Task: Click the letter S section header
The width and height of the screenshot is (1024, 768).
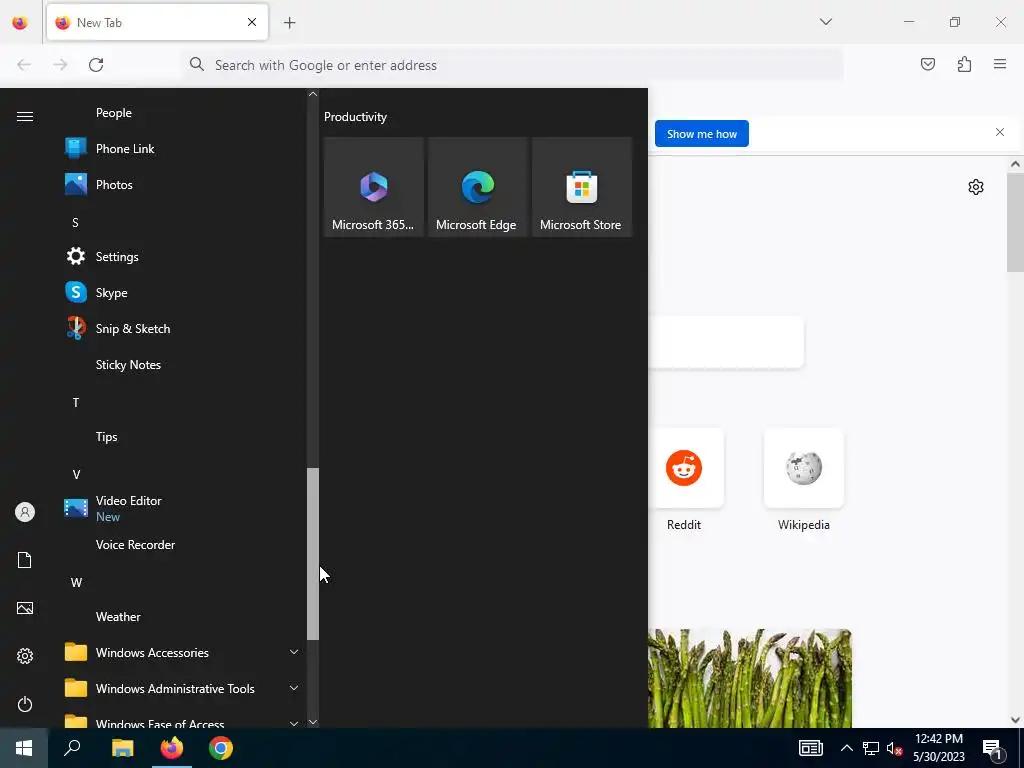Action: pos(76,223)
